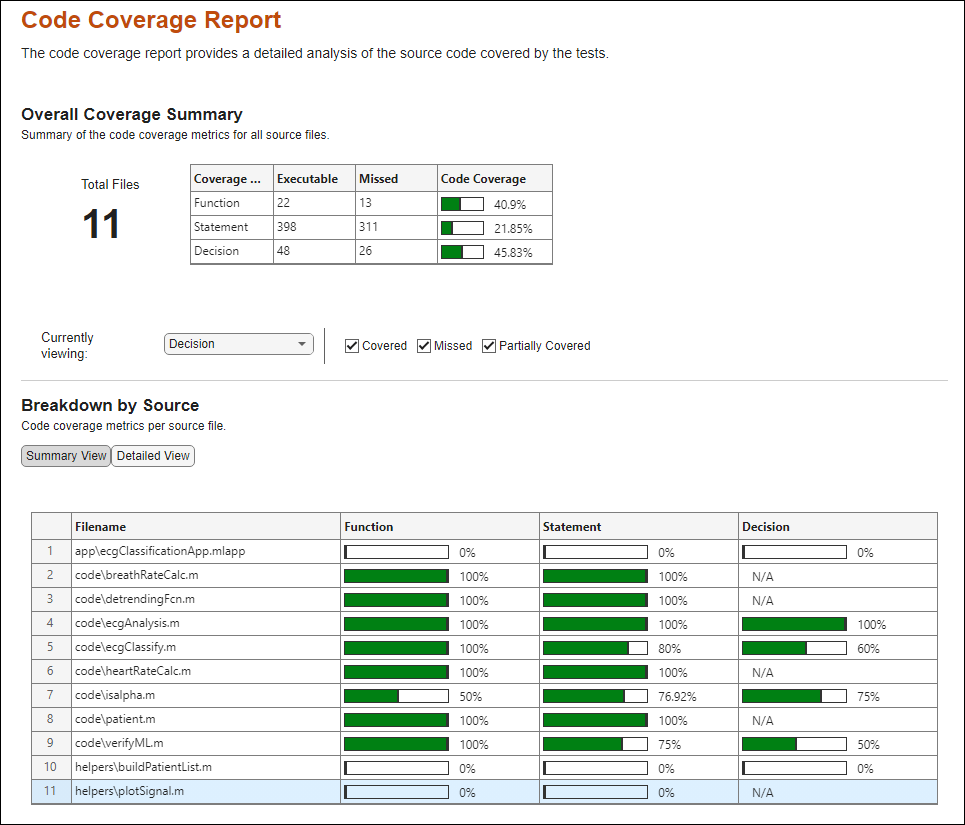Toggle the Partially Covered checkbox

pyautogui.click(x=488, y=345)
